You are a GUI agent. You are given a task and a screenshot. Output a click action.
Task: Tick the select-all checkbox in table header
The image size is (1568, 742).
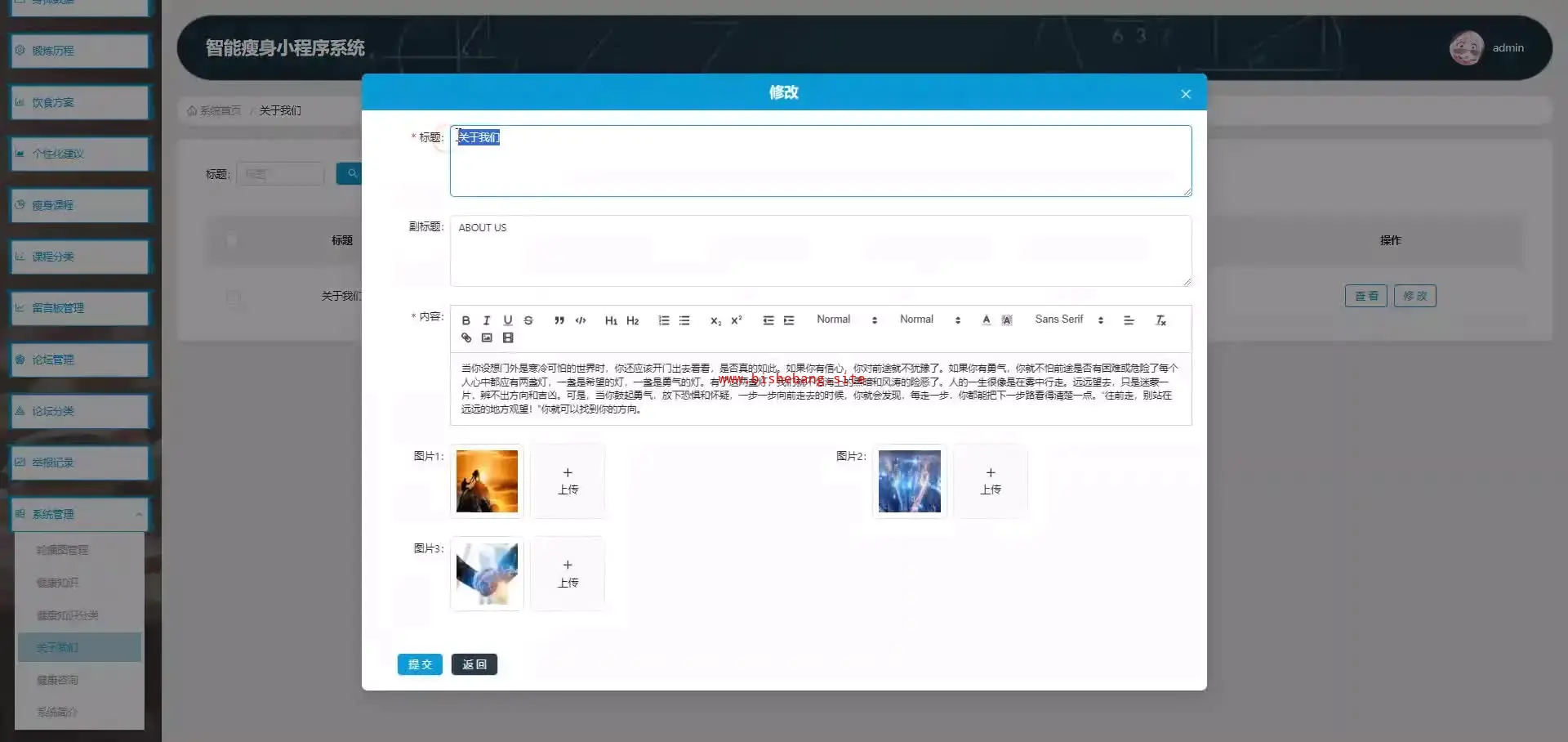[232, 240]
